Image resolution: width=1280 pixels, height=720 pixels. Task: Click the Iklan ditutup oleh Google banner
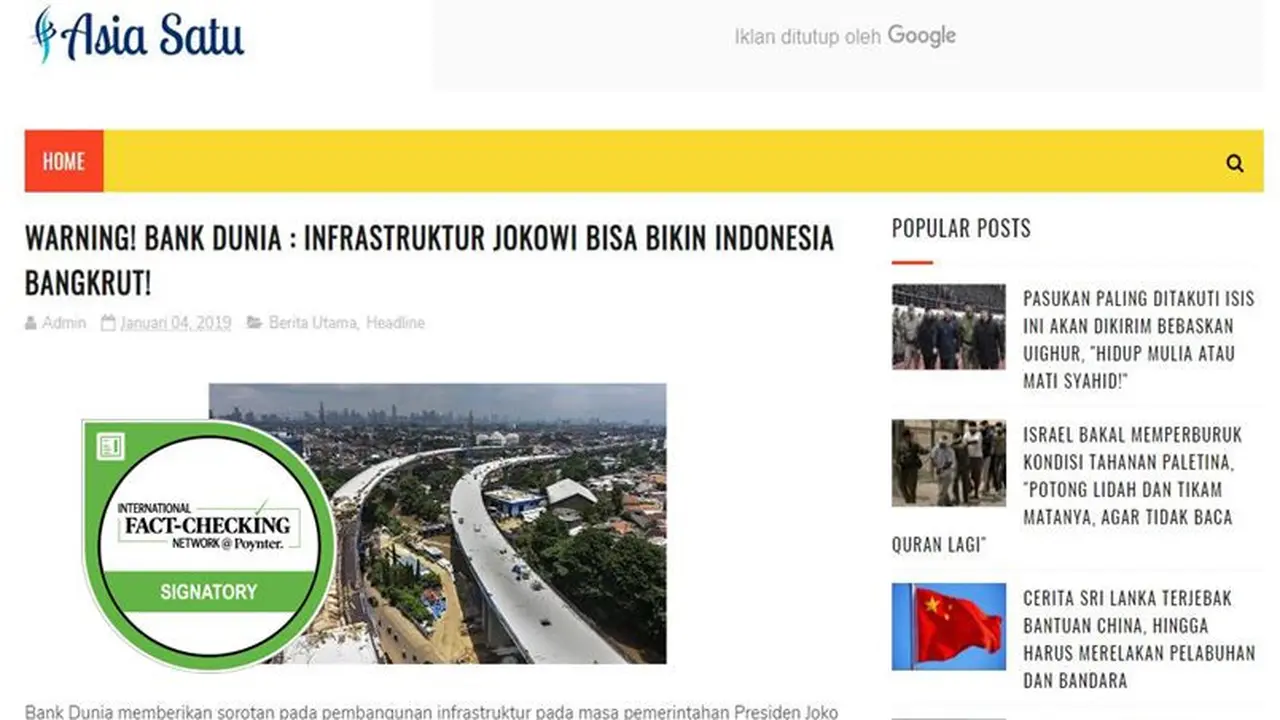click(848, 45)
